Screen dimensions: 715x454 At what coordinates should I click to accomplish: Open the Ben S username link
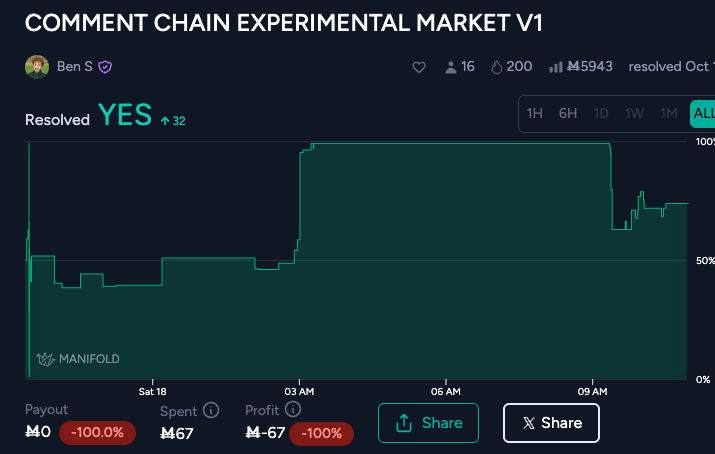click(x=74, y=67)
